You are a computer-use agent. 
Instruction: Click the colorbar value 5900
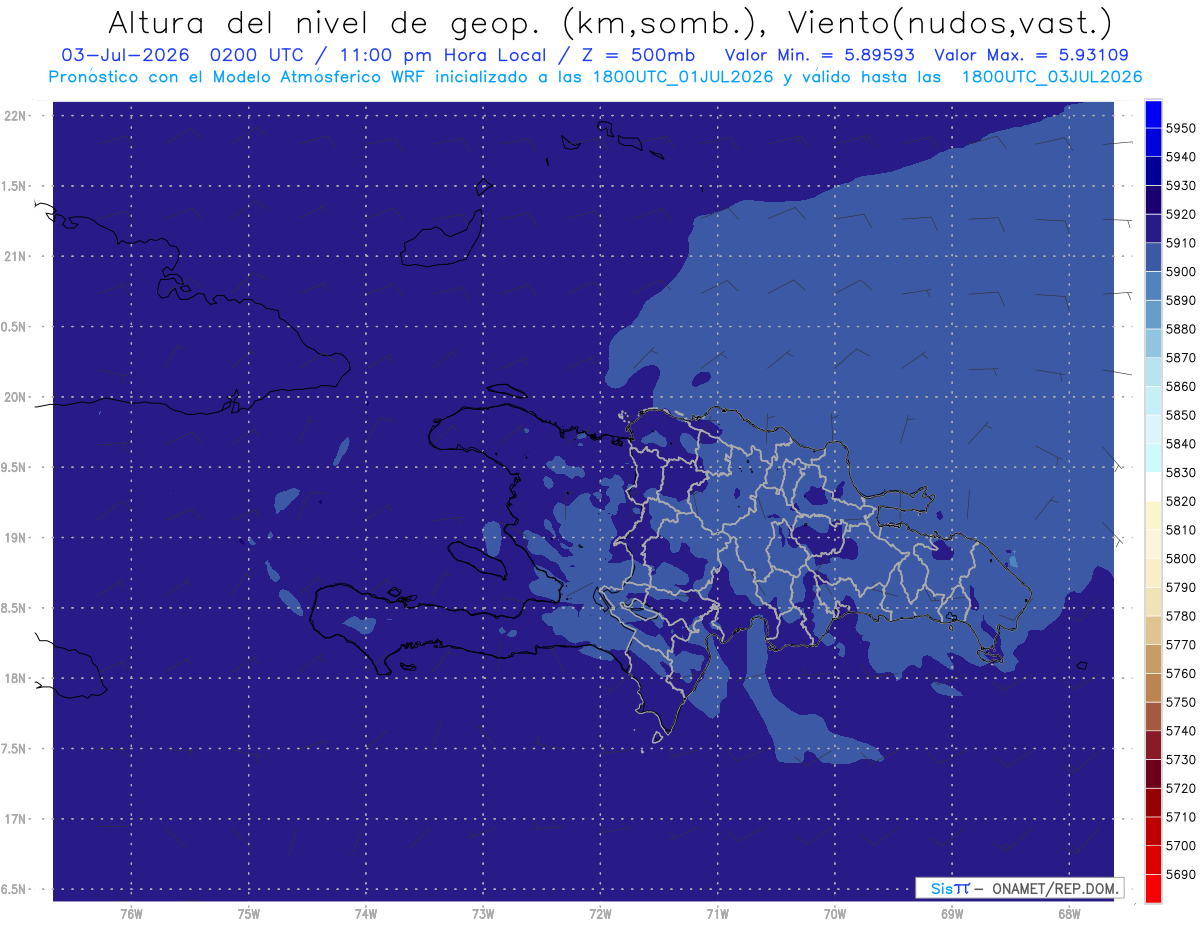[1181, 272]
